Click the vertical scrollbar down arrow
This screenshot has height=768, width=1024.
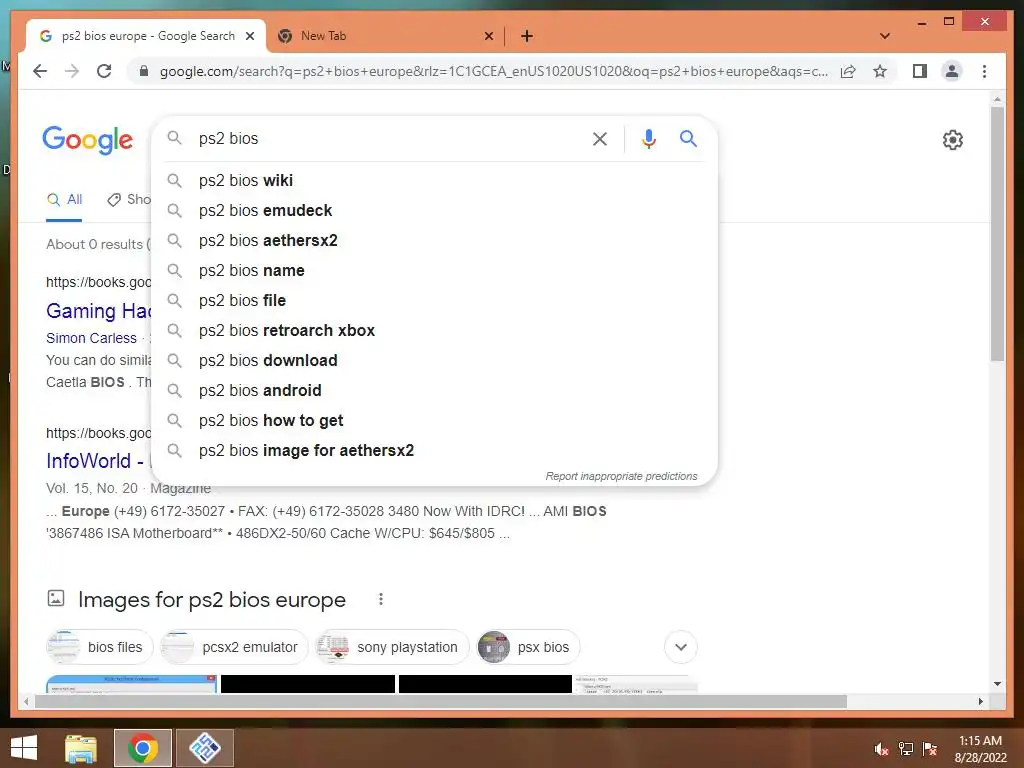coord(997,684)
